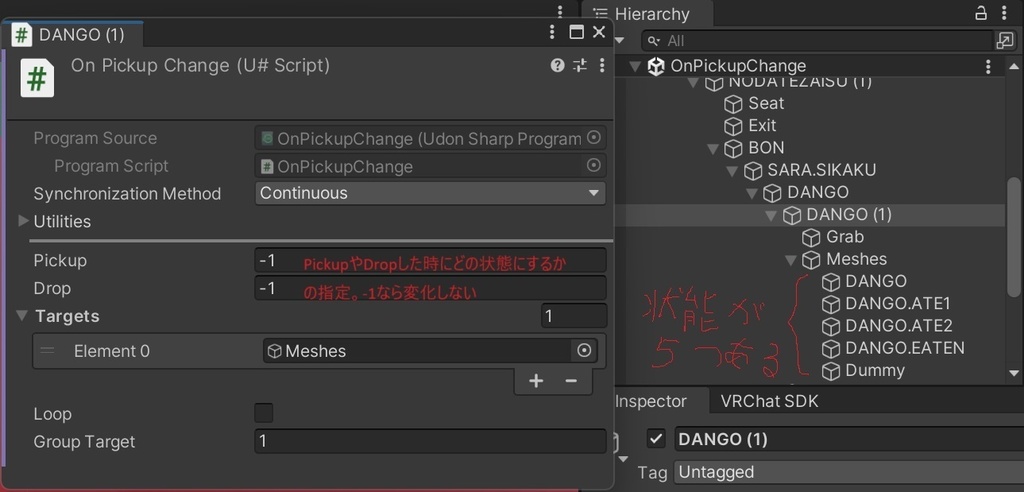Click the search magnifier in Hierarchy search
Viewport: 1024px width, 492px height.
click(654, 41)
